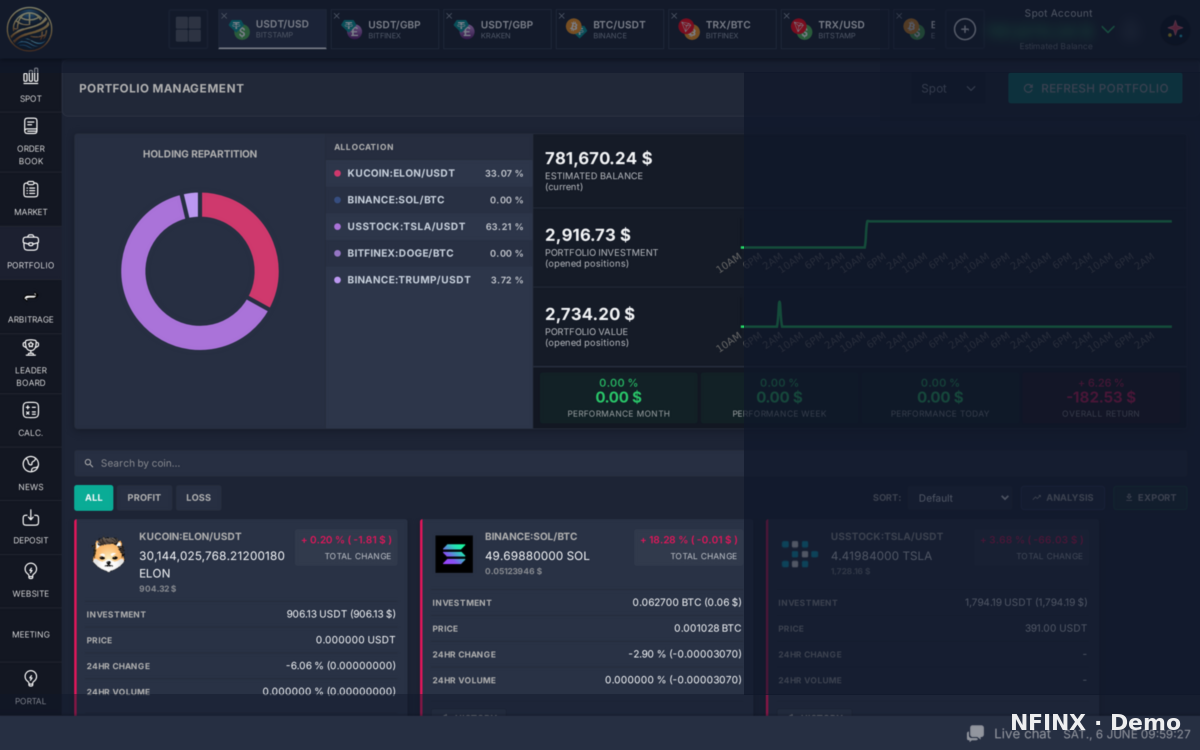
Task: Switch to BTC/USDT Binance tab
Action: [x=609, y=29]
